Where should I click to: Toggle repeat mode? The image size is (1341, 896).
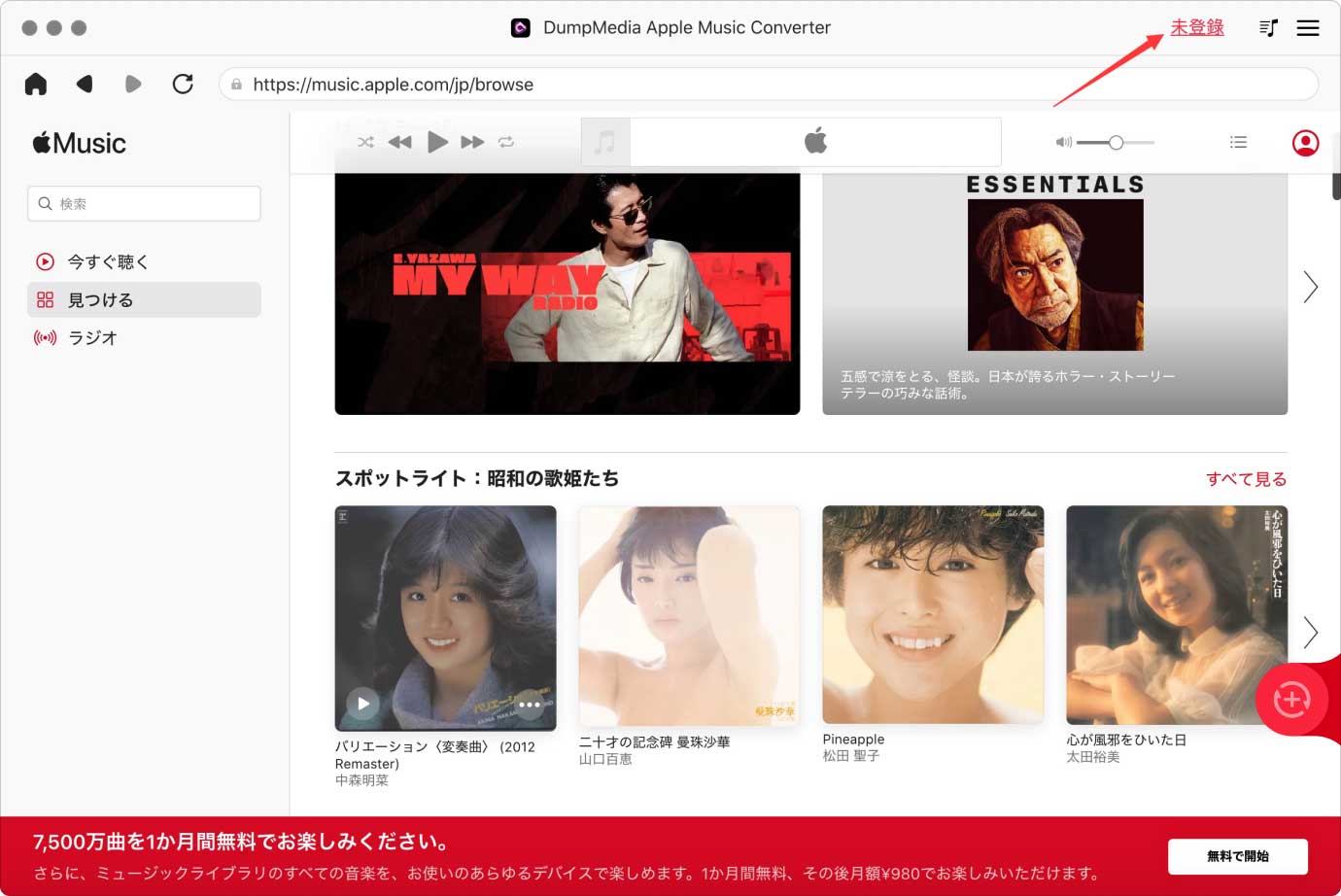coord(506,142)
